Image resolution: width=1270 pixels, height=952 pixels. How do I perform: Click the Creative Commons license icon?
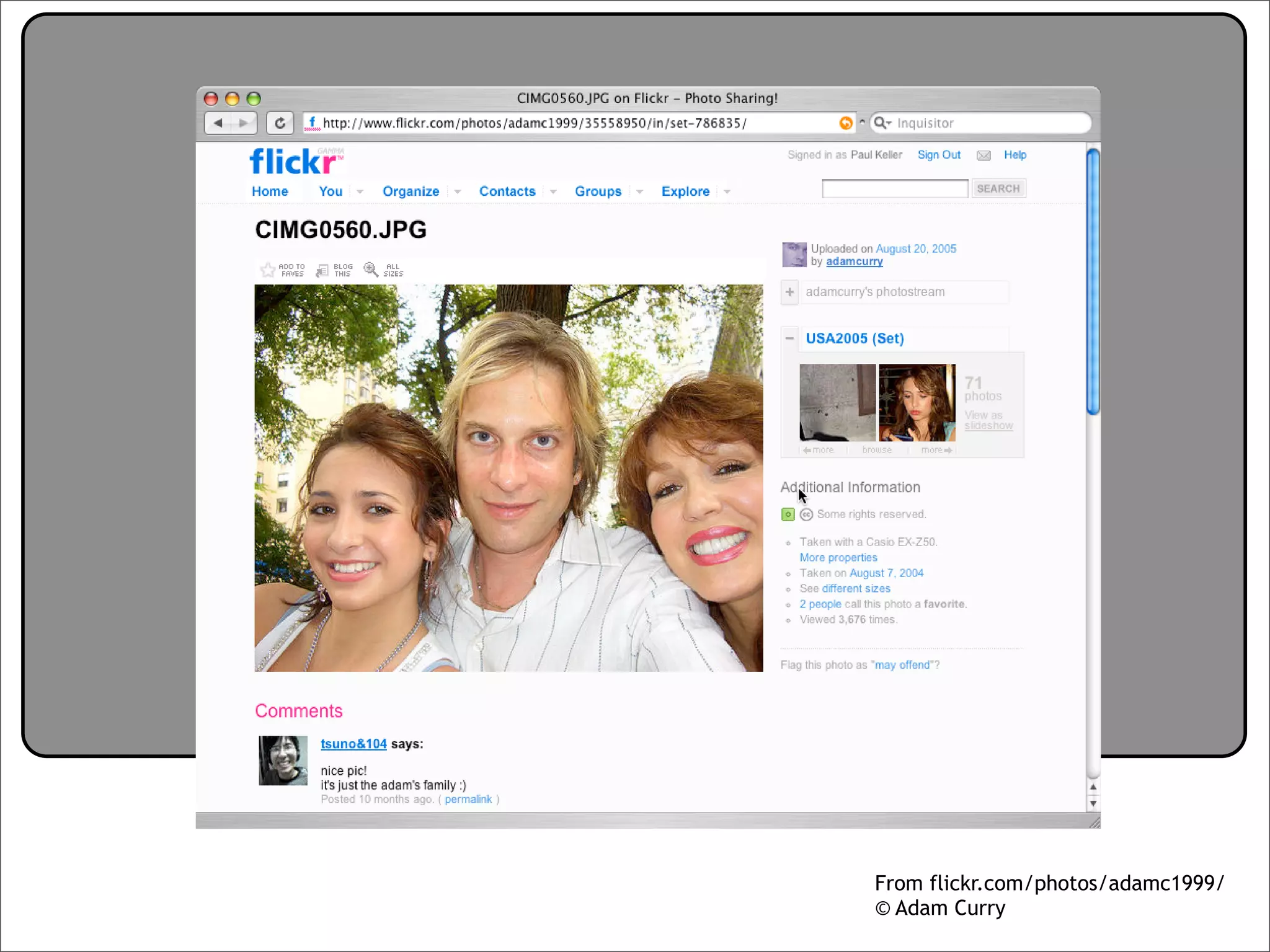(x=806, y=514)
